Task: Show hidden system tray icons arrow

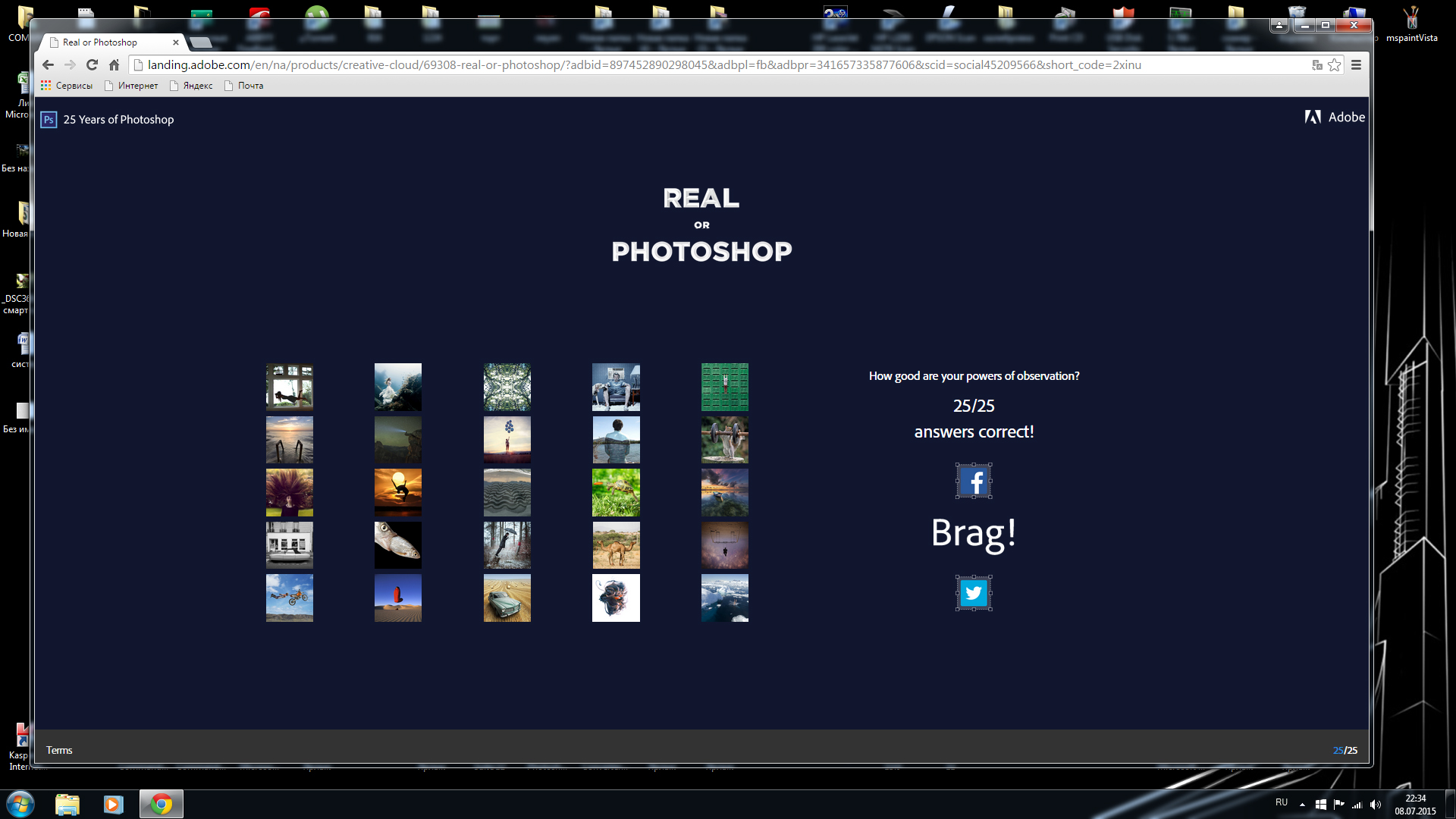Action: [x=1302, y=805]
